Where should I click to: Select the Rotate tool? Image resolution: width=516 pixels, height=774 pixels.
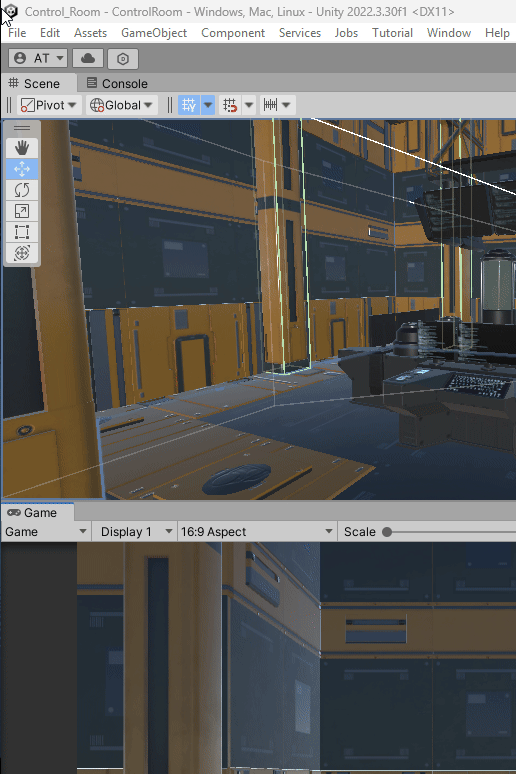click(22, 190)
